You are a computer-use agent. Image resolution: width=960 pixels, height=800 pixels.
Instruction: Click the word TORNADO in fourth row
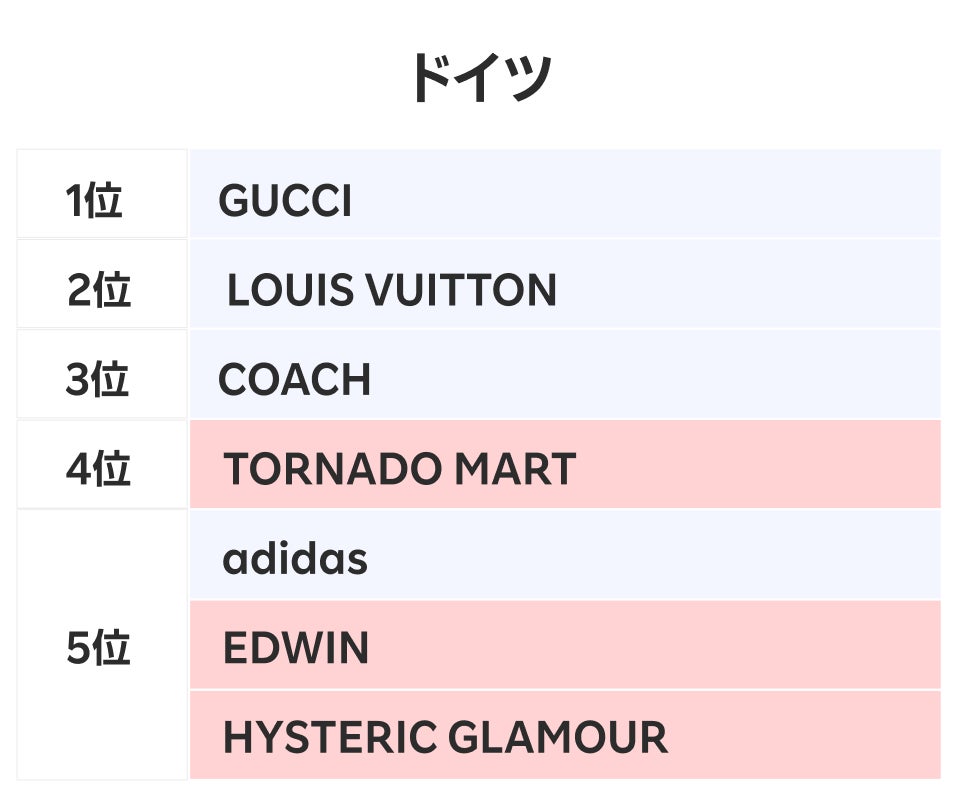[330, 470]
